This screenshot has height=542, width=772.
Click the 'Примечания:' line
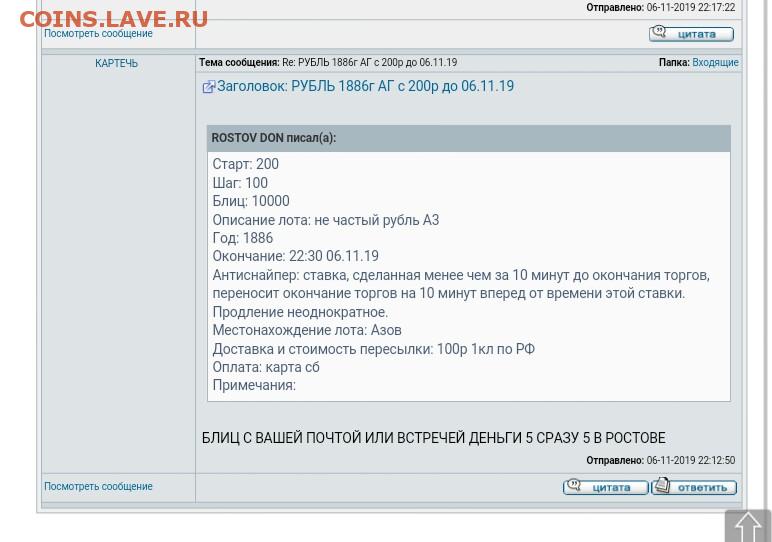click(254, 385)
